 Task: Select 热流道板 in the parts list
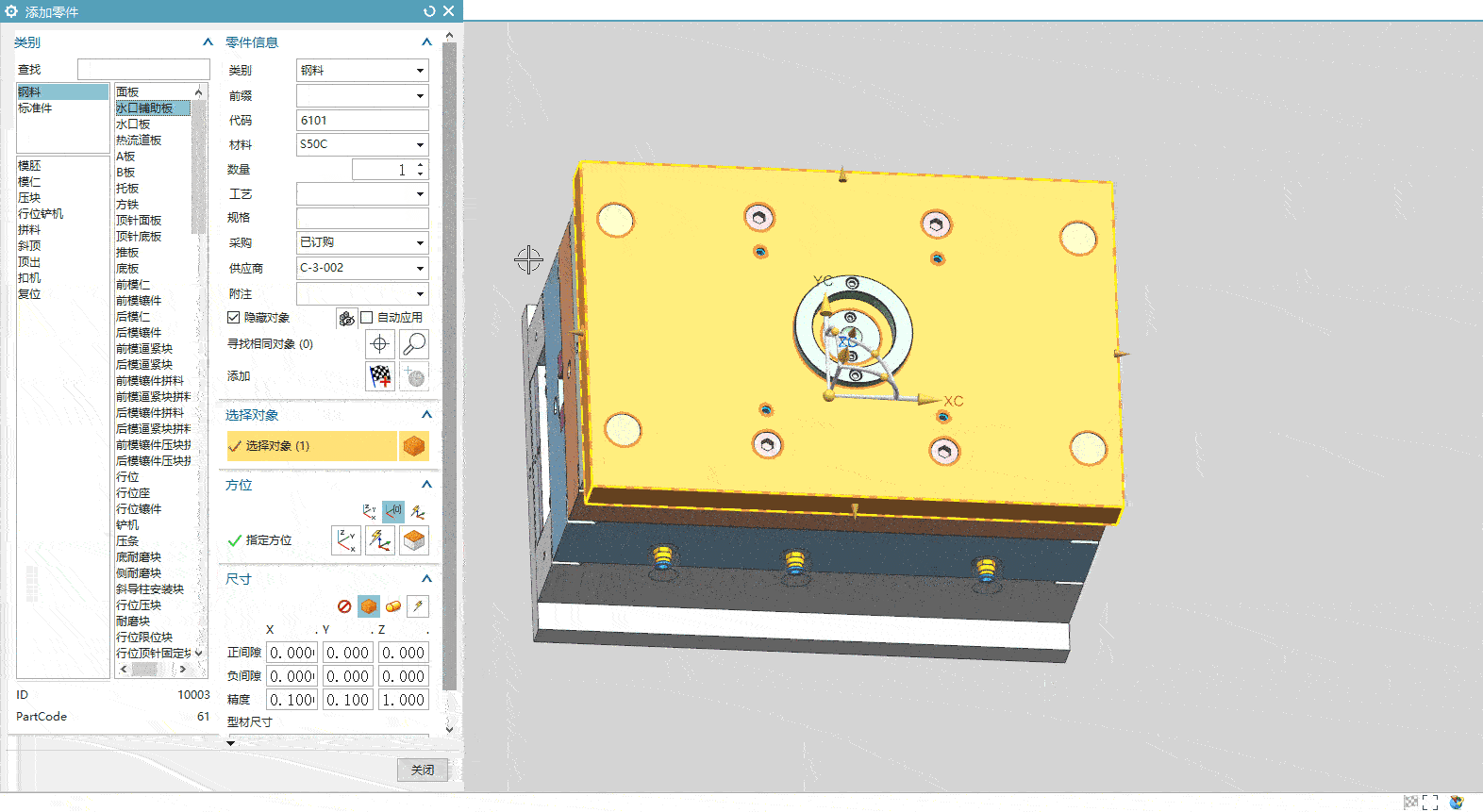139,141
